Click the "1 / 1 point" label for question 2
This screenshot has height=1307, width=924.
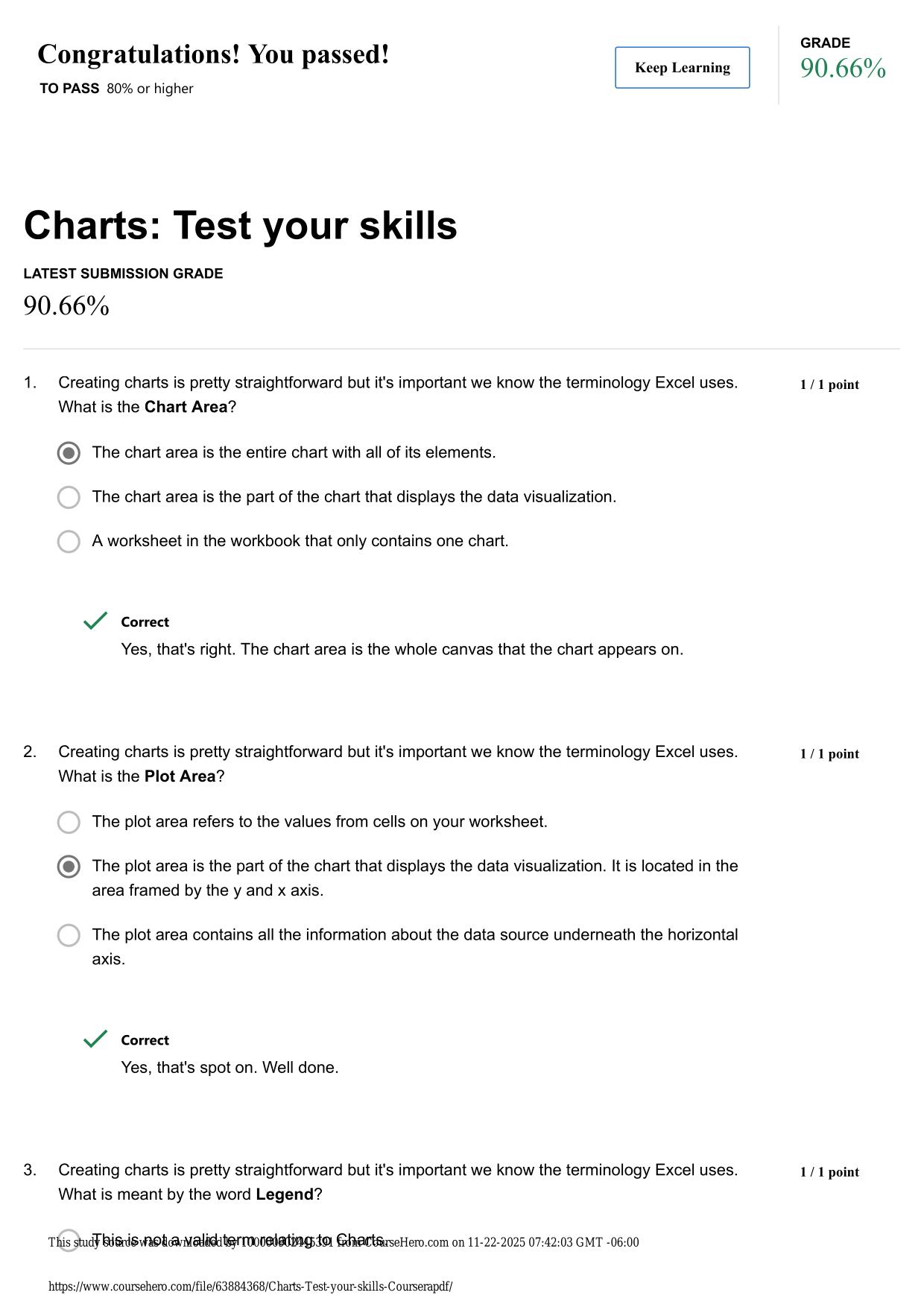click(x=829, y=754)
